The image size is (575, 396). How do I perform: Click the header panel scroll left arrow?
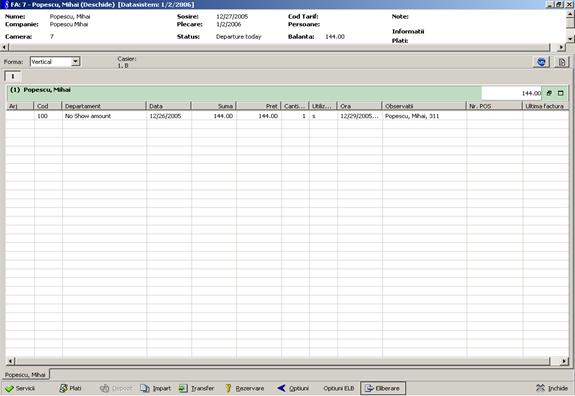coord(4,47)
